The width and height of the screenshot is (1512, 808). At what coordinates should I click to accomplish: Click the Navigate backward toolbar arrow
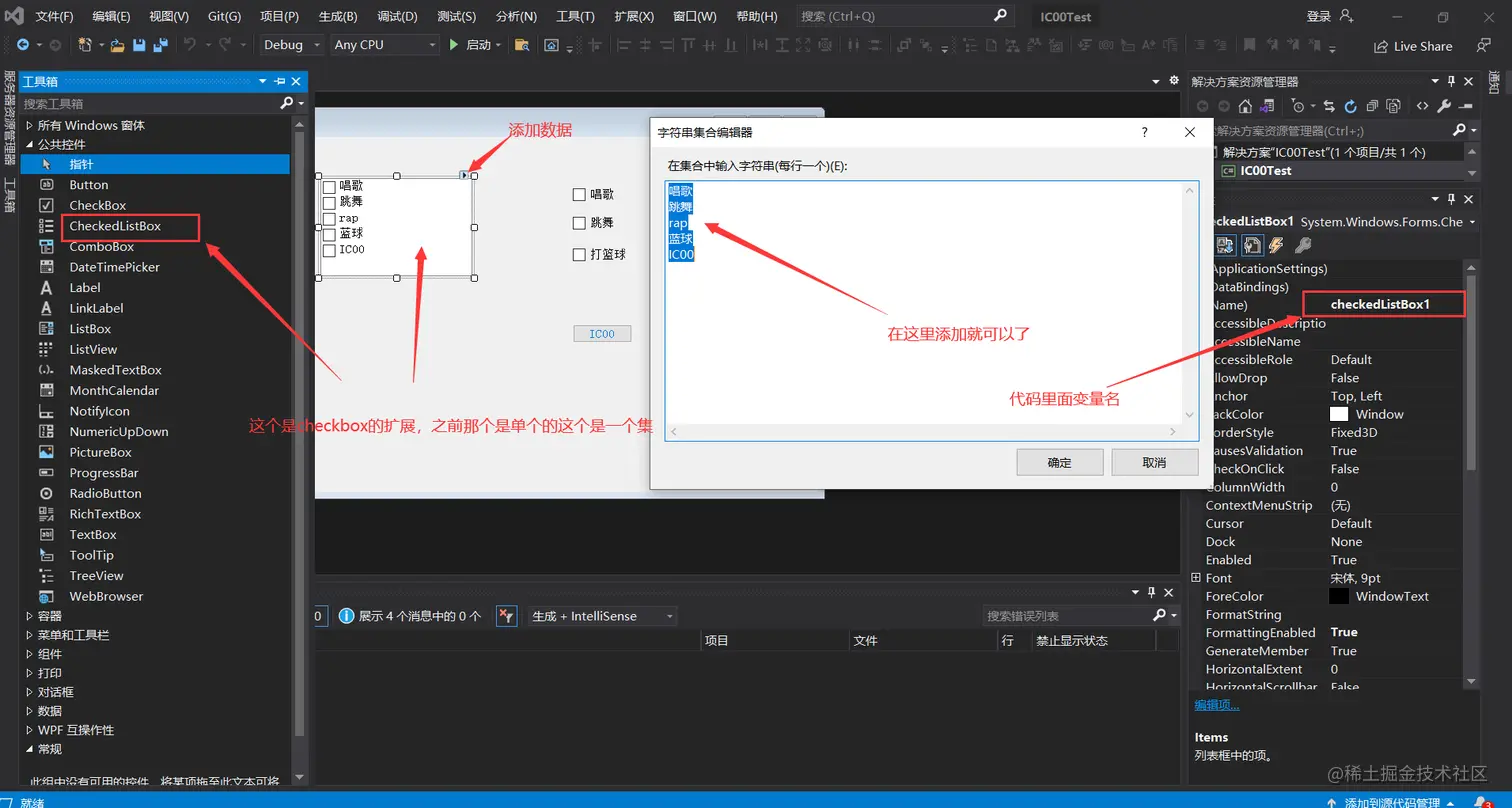(22, 45)
